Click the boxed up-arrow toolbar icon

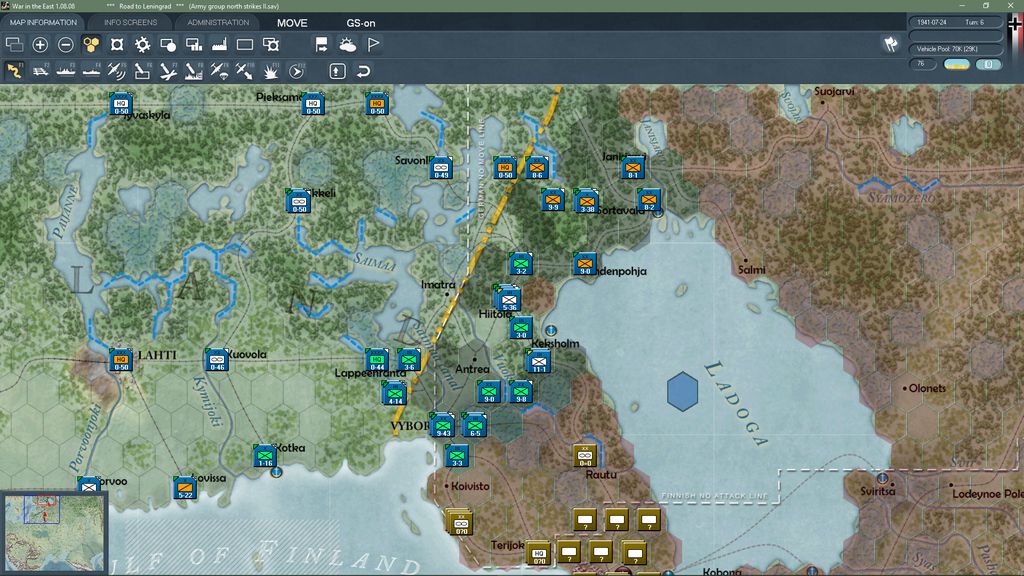point(337,71)
